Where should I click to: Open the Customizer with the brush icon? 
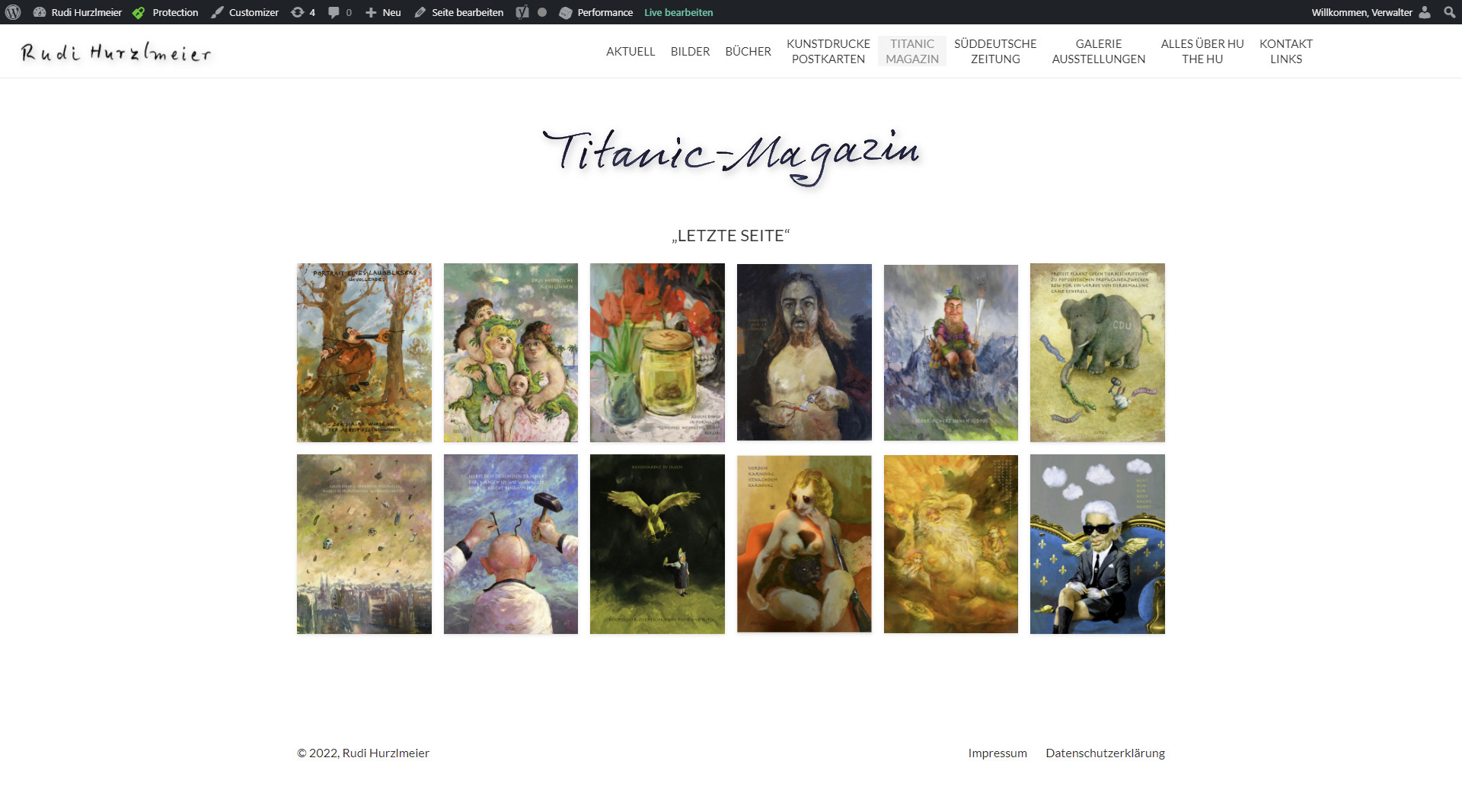219,12
